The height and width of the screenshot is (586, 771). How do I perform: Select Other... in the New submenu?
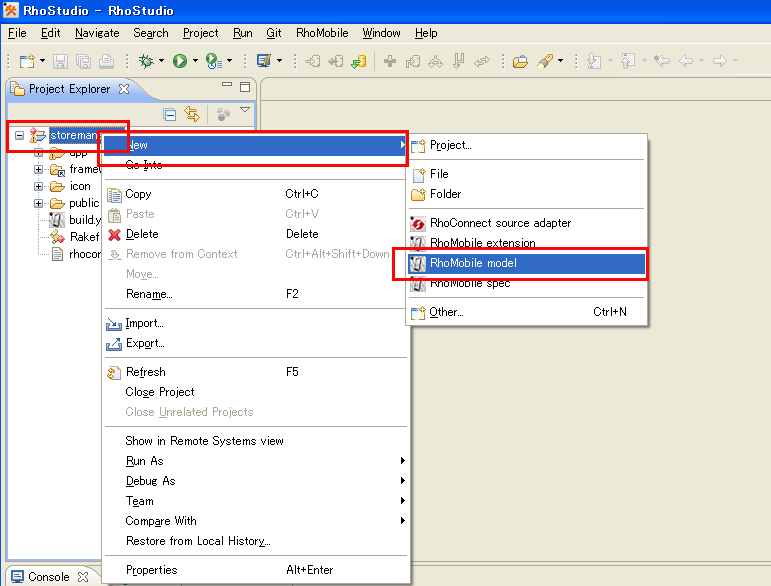pyautogui.click(x=526, y=312)
